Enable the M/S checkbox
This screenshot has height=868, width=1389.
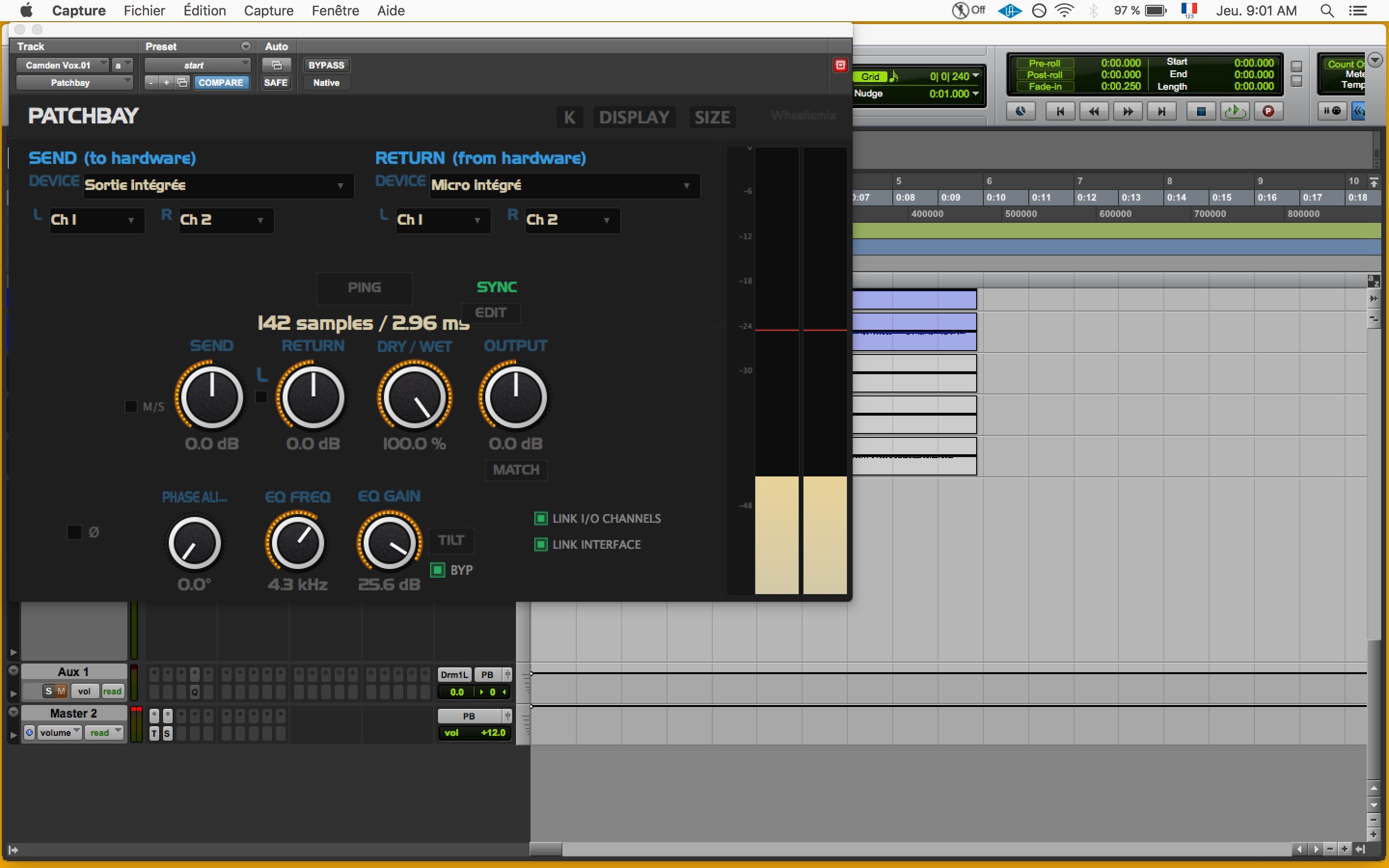point(131,407)
